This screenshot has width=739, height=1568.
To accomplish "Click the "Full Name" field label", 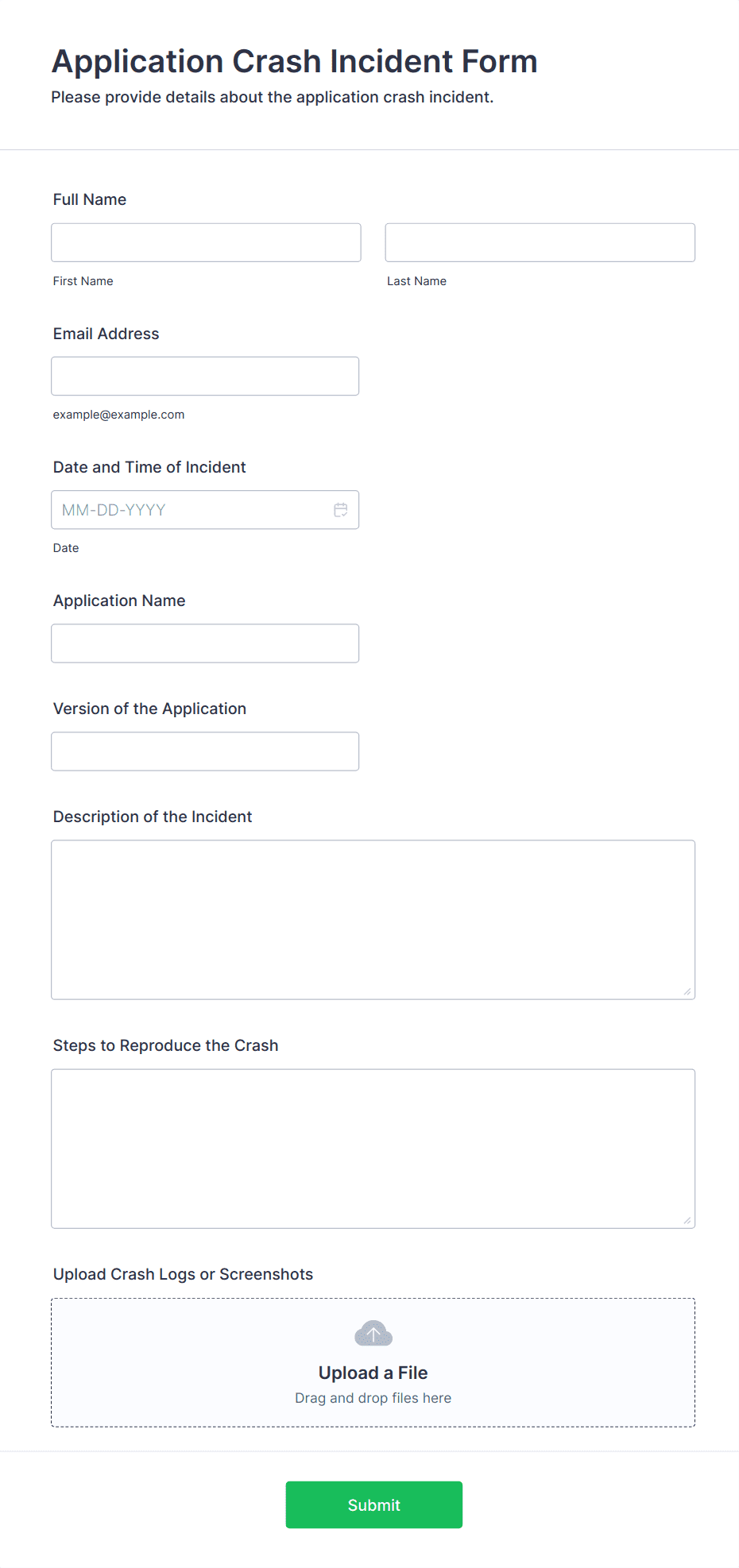I will pos(90,199).
